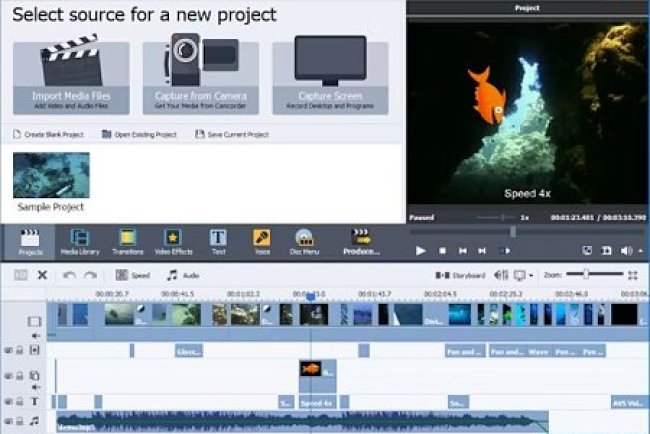Mute preview volume speaker icon
Image resolution: width=650 pixels, height=434 pixels.
point(626,250)
